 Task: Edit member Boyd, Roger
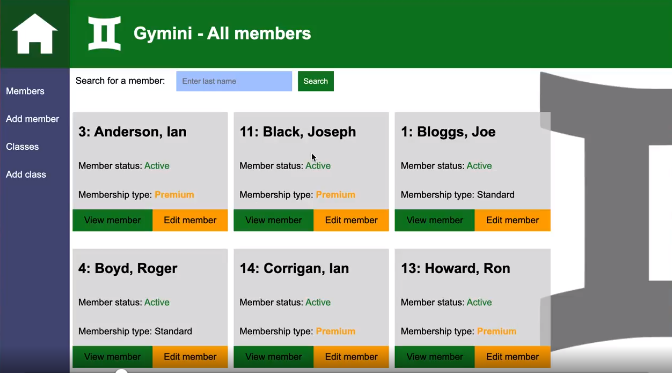190,357
